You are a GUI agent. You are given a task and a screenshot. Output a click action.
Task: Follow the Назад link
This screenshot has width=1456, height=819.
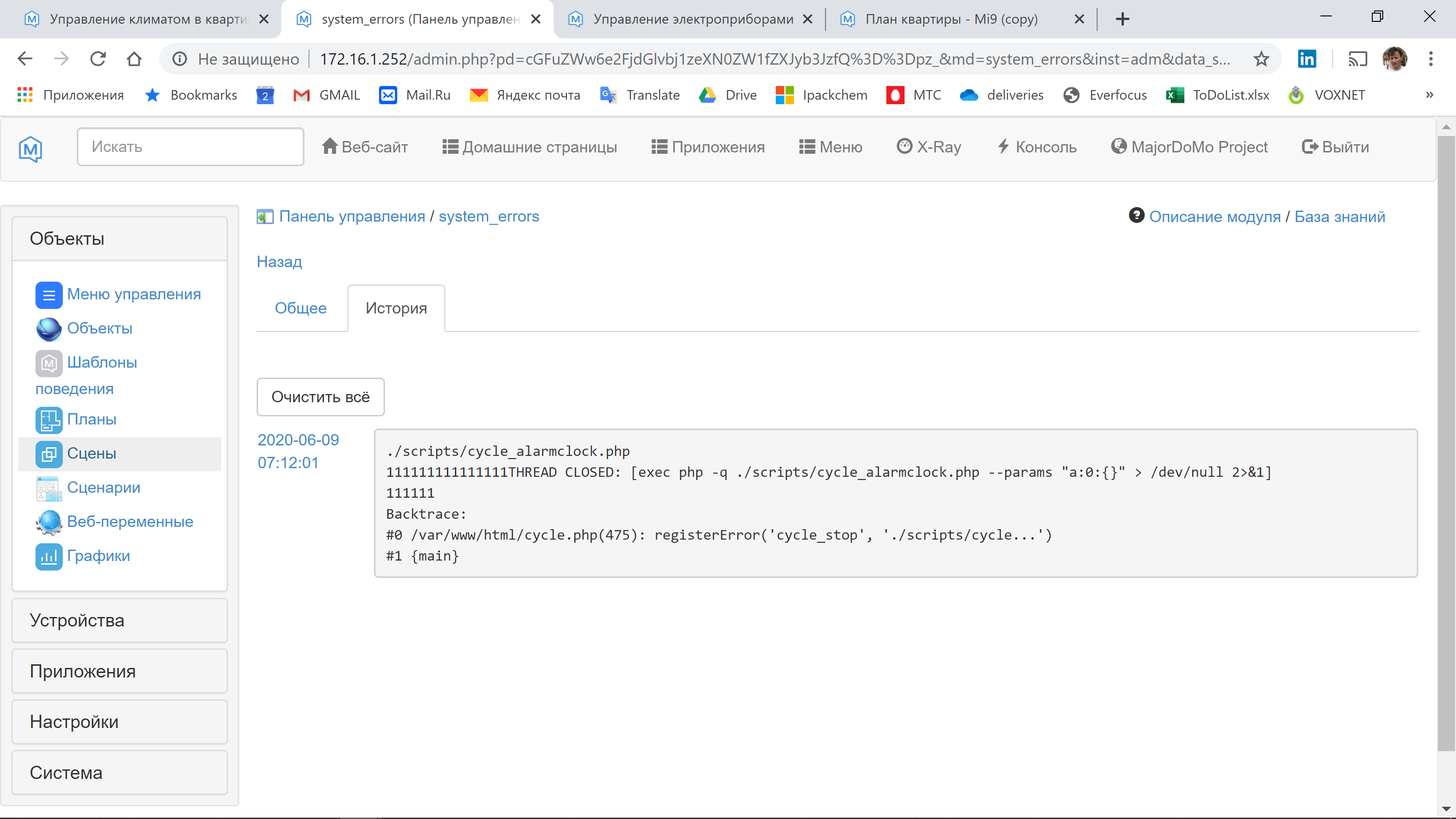tap(279, 261)
